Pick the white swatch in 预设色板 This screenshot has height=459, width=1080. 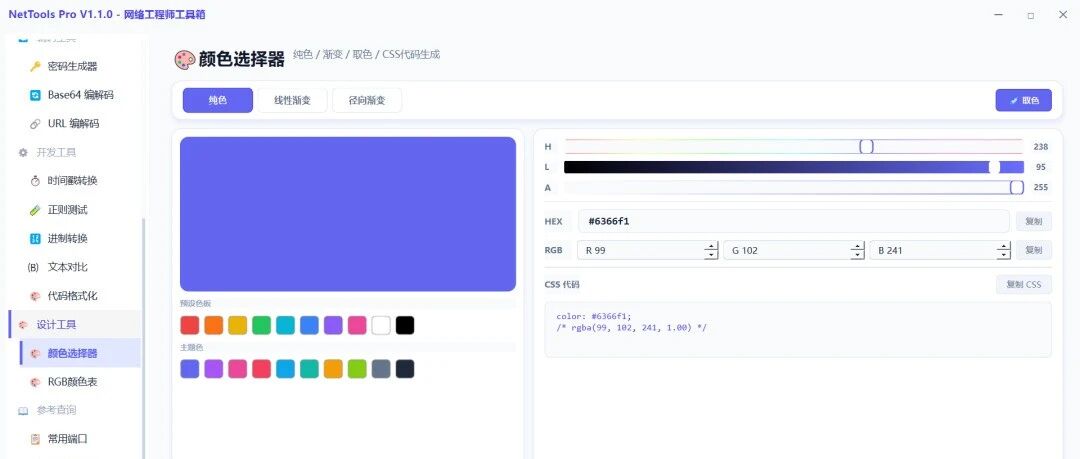coord(381,325)
